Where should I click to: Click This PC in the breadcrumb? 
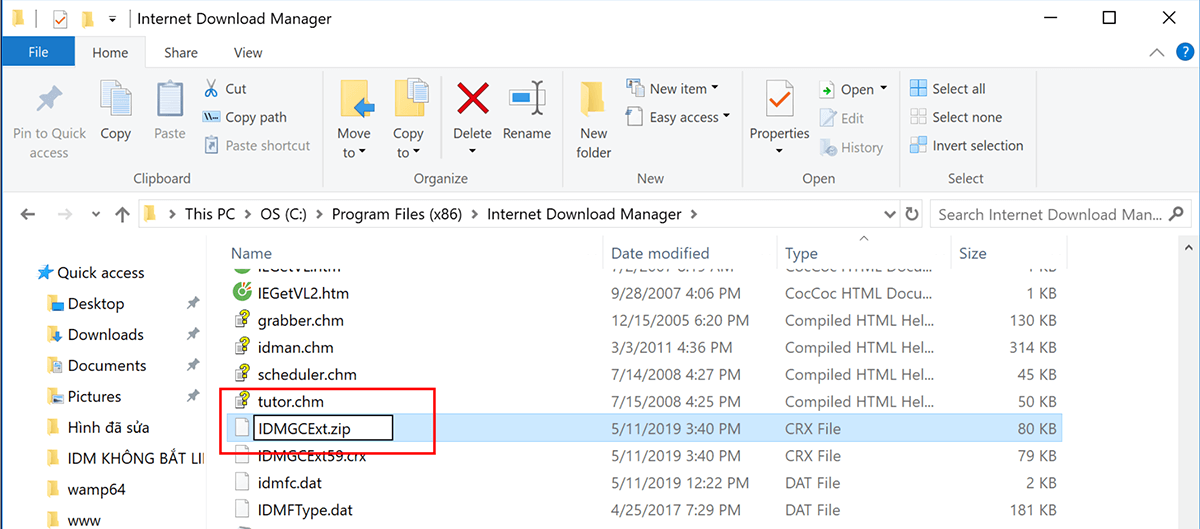(209, 214)
